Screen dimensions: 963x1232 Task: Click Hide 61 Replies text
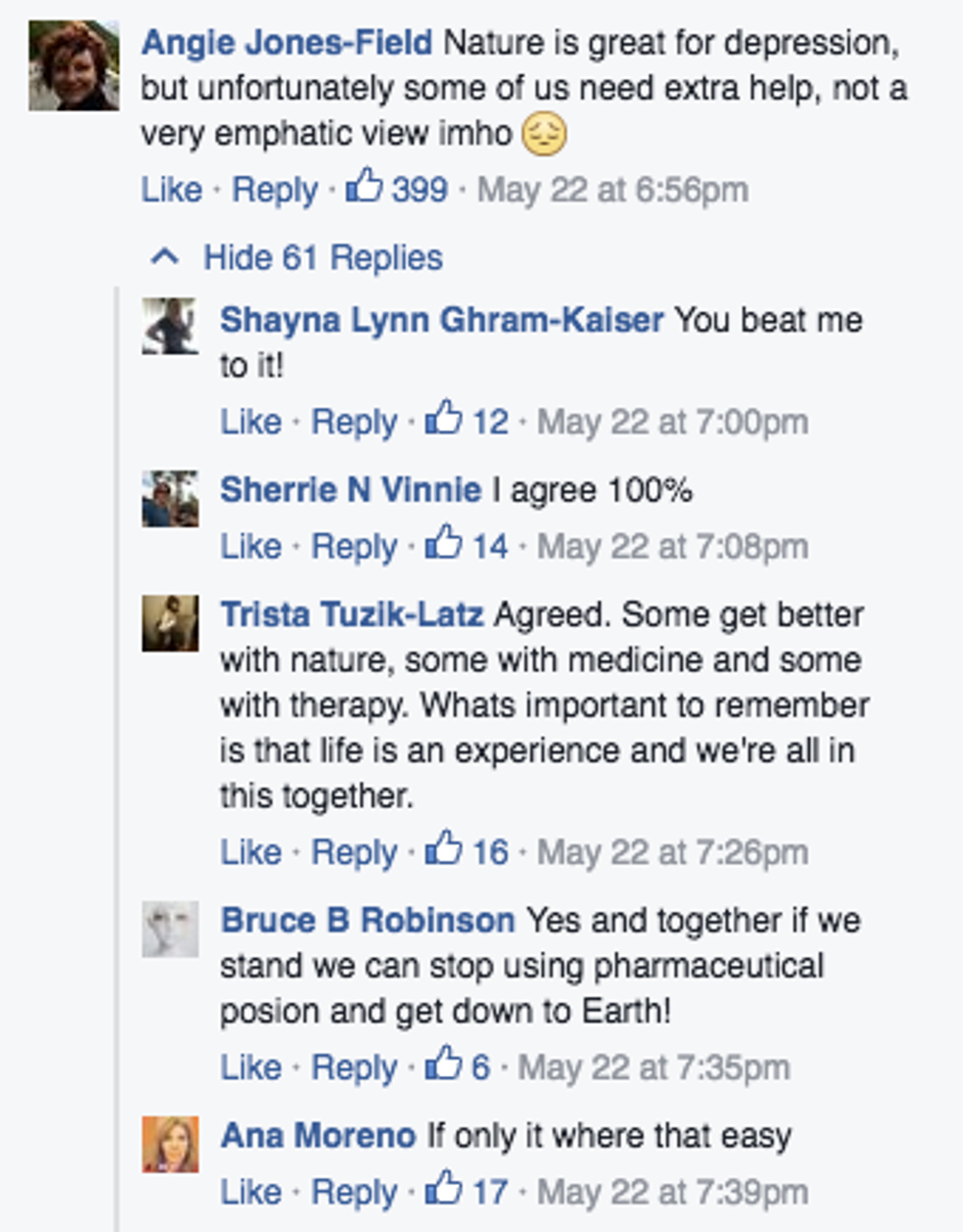(x=322, y=257)
